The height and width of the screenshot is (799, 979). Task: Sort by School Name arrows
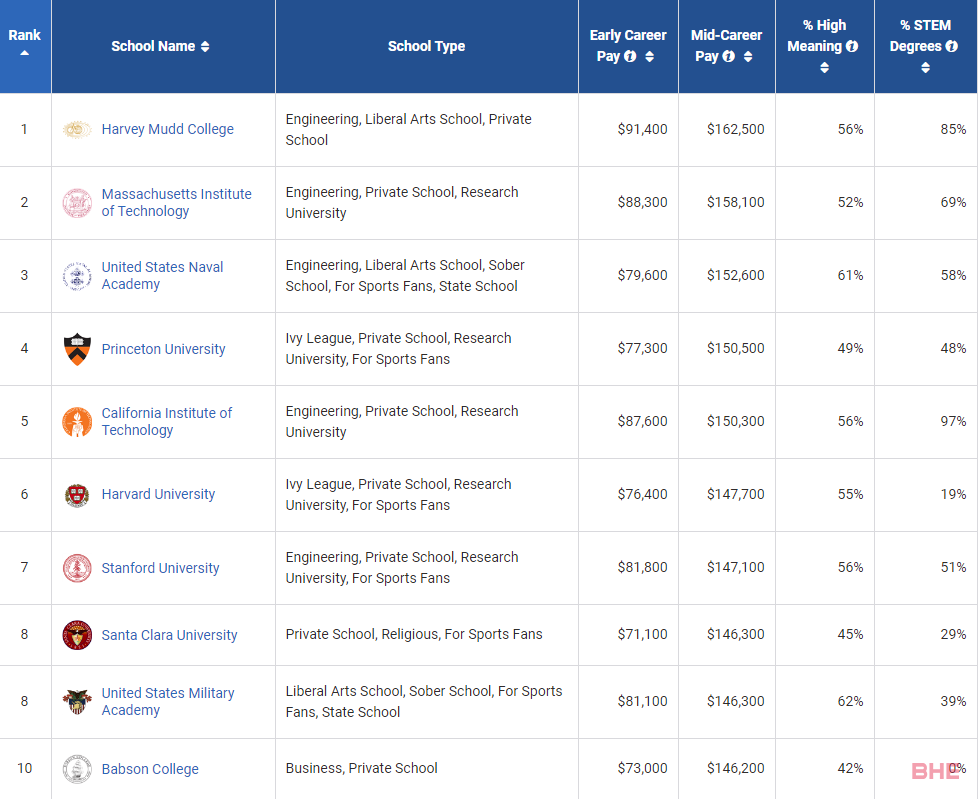[x=205, y=46]
